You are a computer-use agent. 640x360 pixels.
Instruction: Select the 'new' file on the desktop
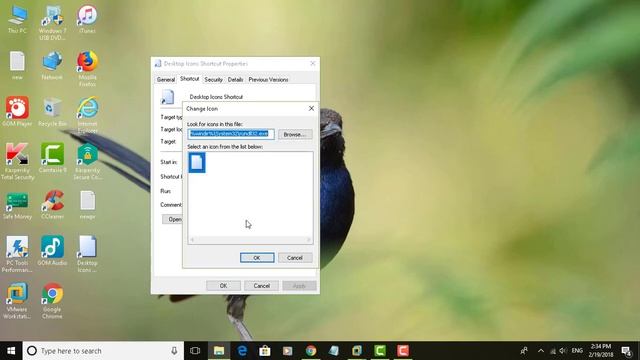click(x=17, y=65)
